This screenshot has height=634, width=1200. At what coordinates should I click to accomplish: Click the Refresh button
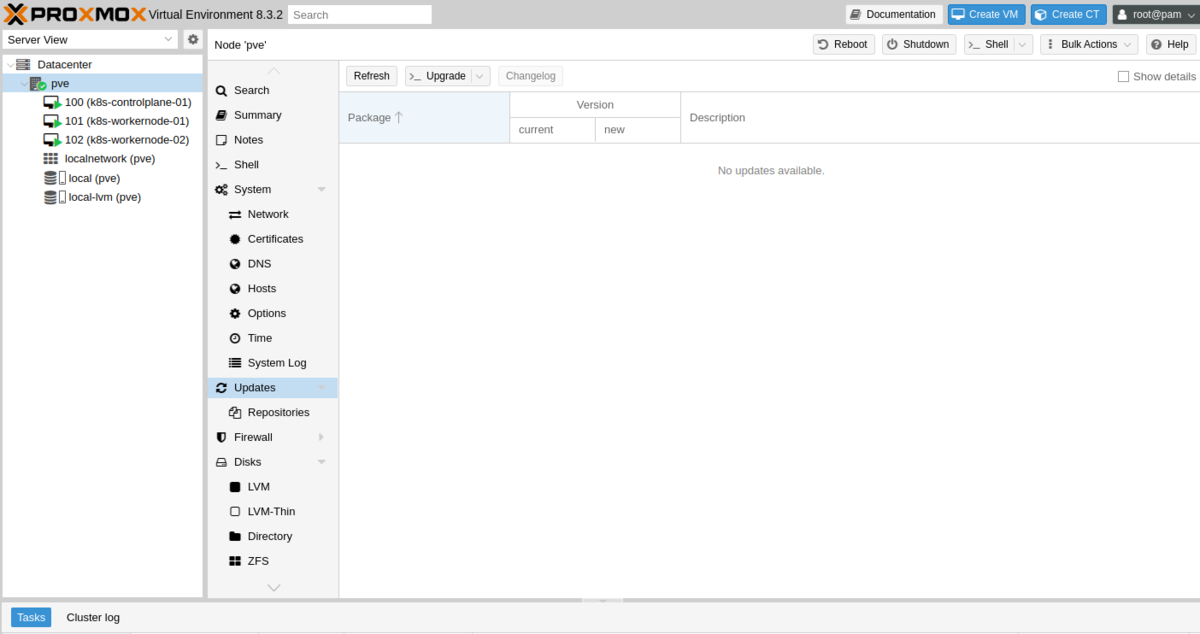coord(372,76)
